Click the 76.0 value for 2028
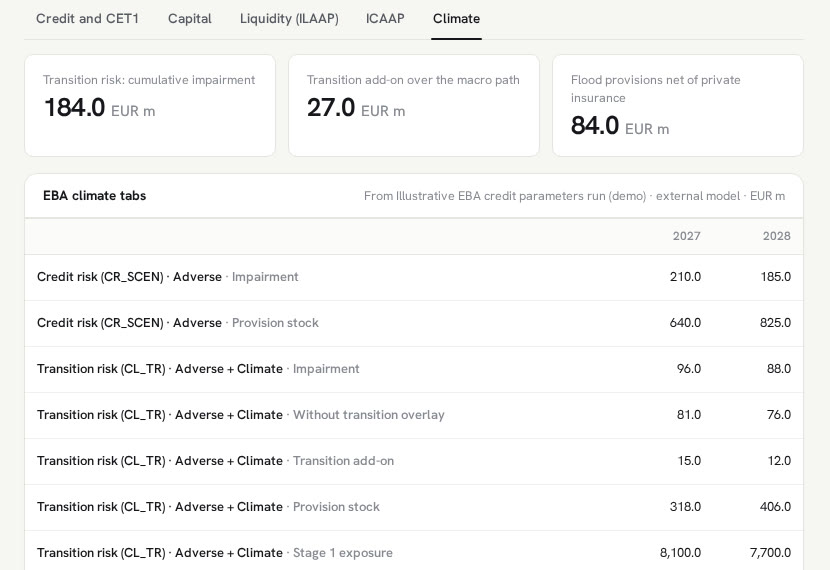 779,415
